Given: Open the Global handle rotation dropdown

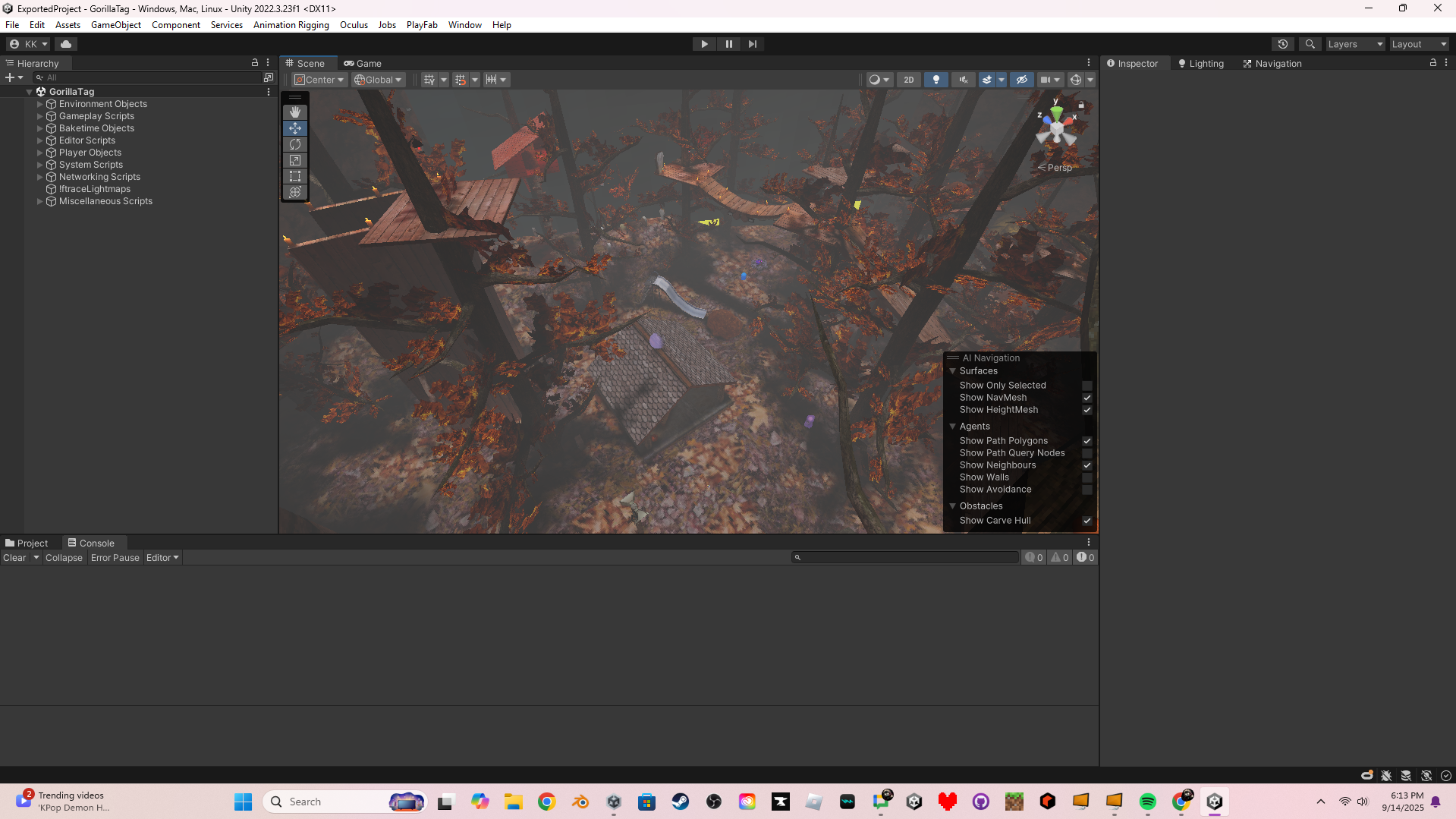Looking at the screenshot, I should pos(379,80).
